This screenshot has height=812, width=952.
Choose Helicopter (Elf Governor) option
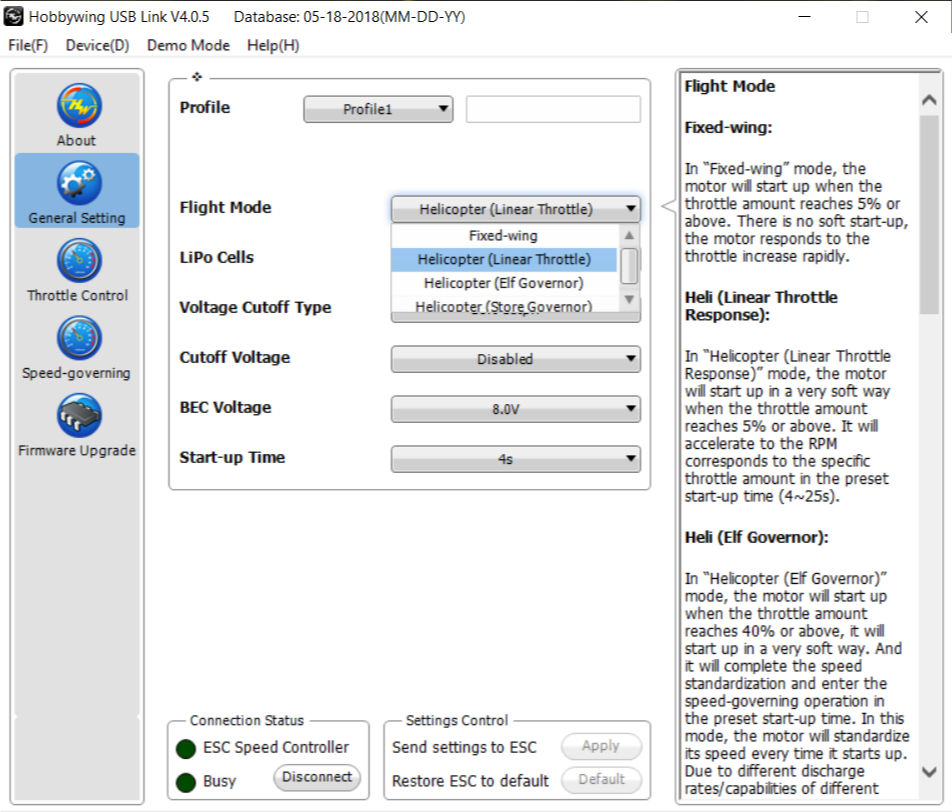pyautogui.click(x=504, y=283)
